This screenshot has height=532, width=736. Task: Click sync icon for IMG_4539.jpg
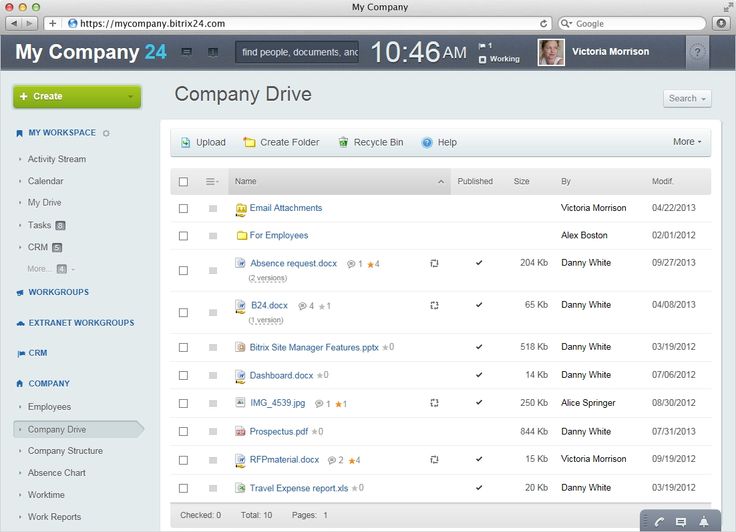[x=434, y=403]
